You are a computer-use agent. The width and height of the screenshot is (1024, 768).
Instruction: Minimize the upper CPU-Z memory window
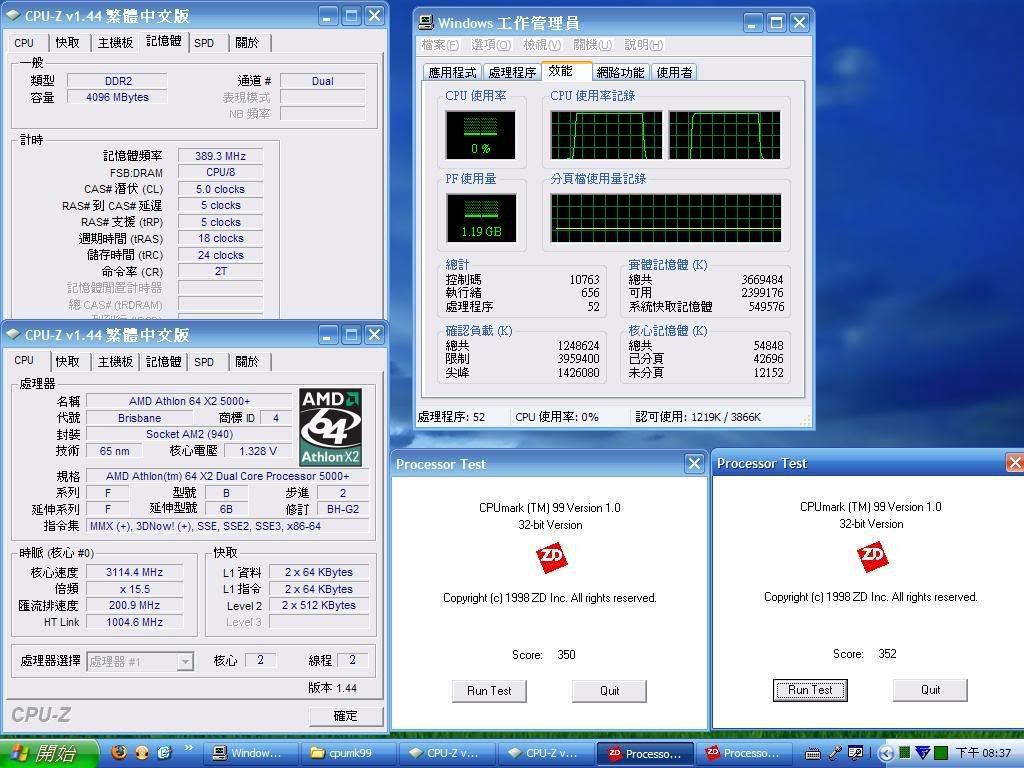click(328, 16)
